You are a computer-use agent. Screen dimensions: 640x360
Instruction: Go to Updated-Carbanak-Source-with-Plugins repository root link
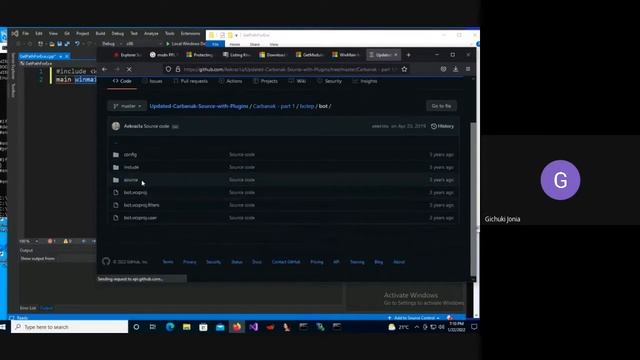[199, 106]
